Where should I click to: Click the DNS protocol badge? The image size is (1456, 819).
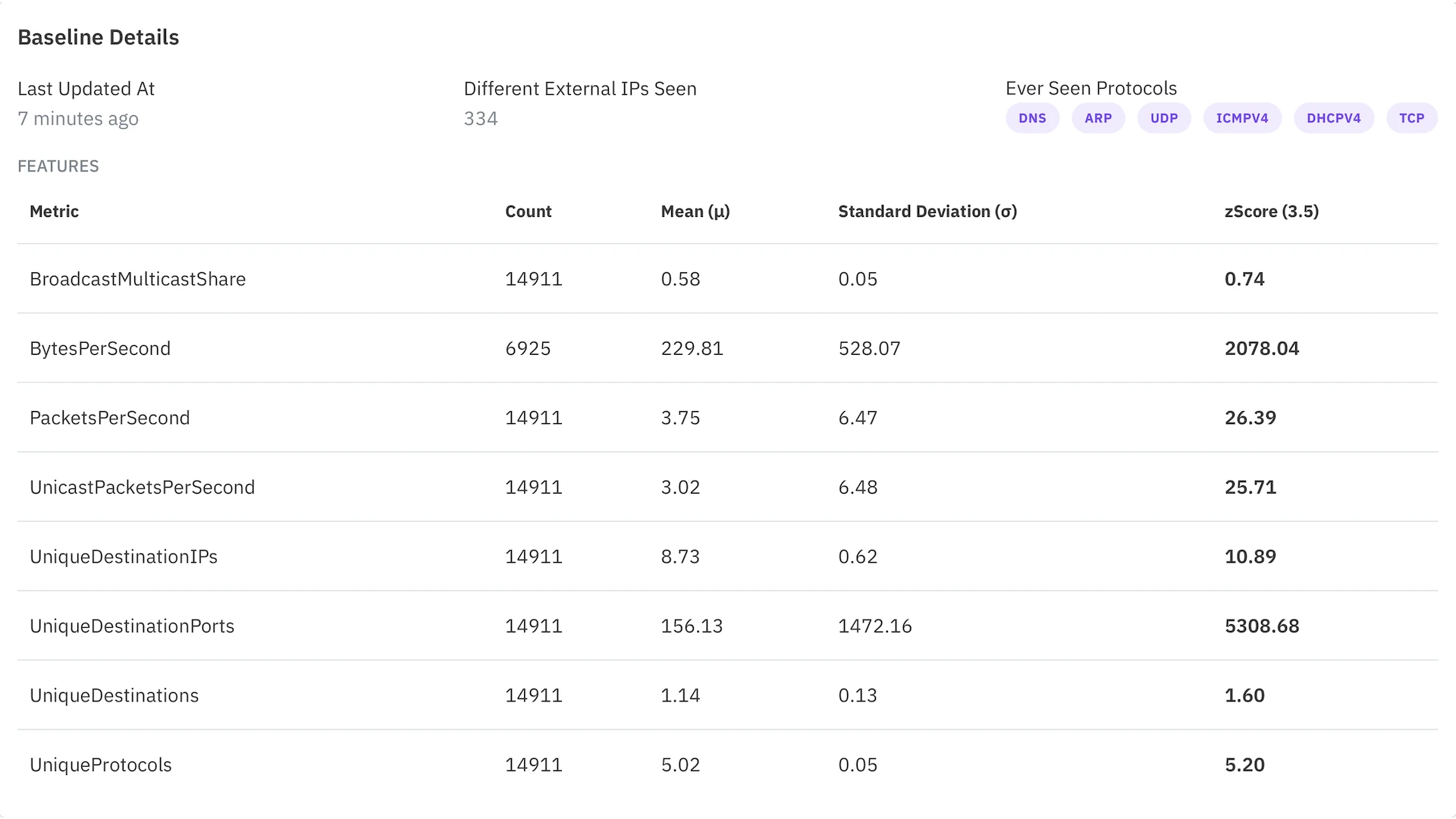tap(1032, 118)
